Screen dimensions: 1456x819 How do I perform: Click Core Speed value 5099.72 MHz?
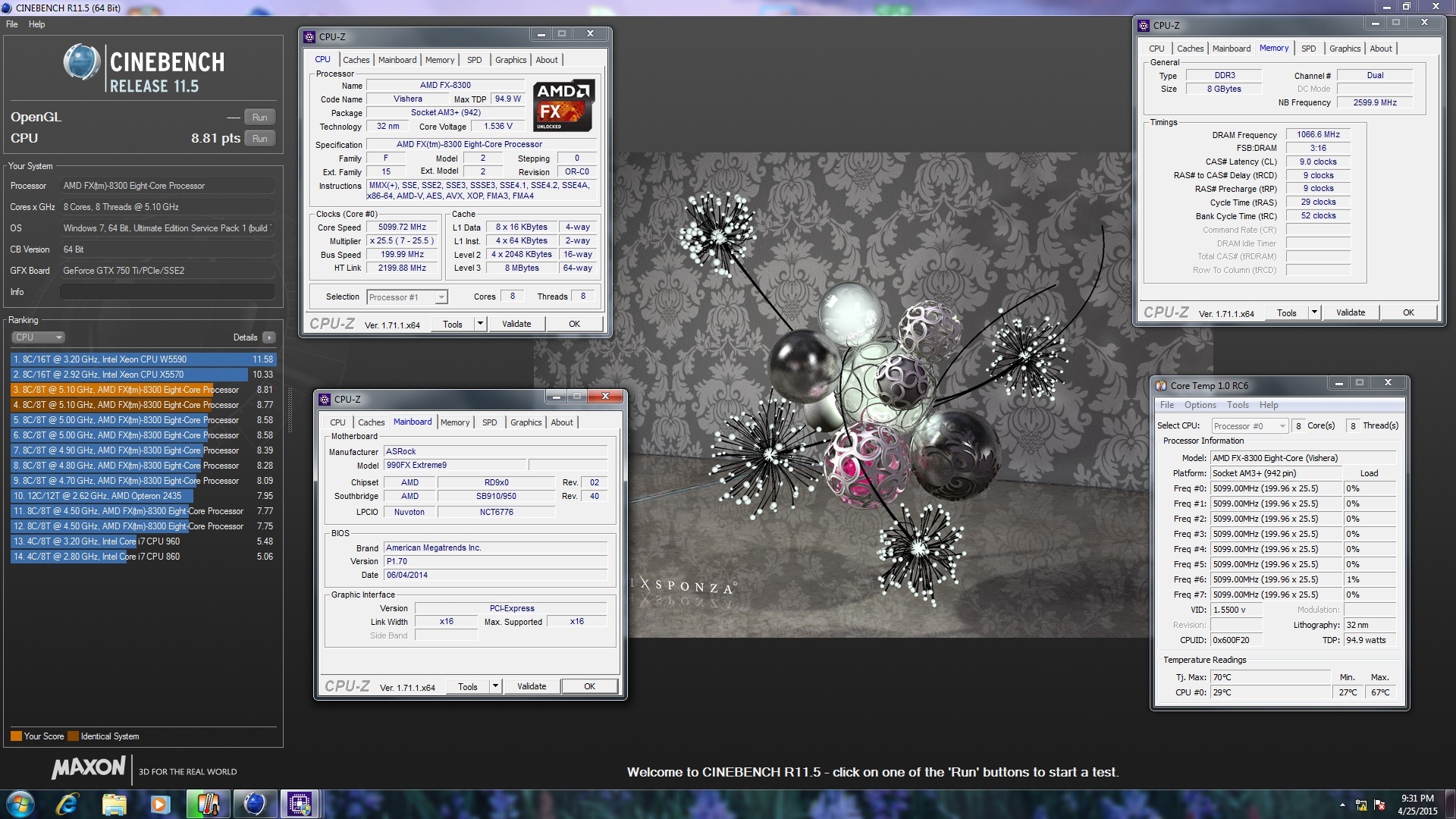pos(403,227)
